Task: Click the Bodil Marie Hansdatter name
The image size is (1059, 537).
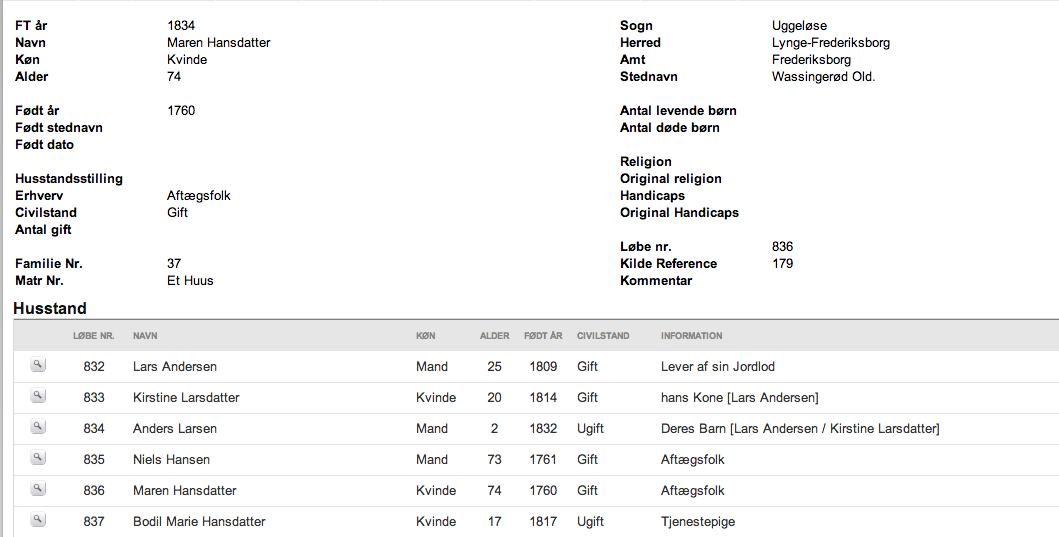Action: coord(199,522)
